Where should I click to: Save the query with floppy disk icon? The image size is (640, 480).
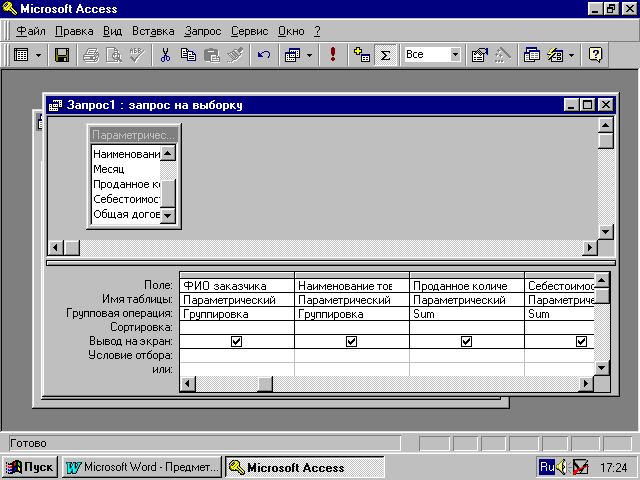coord(62,55)
